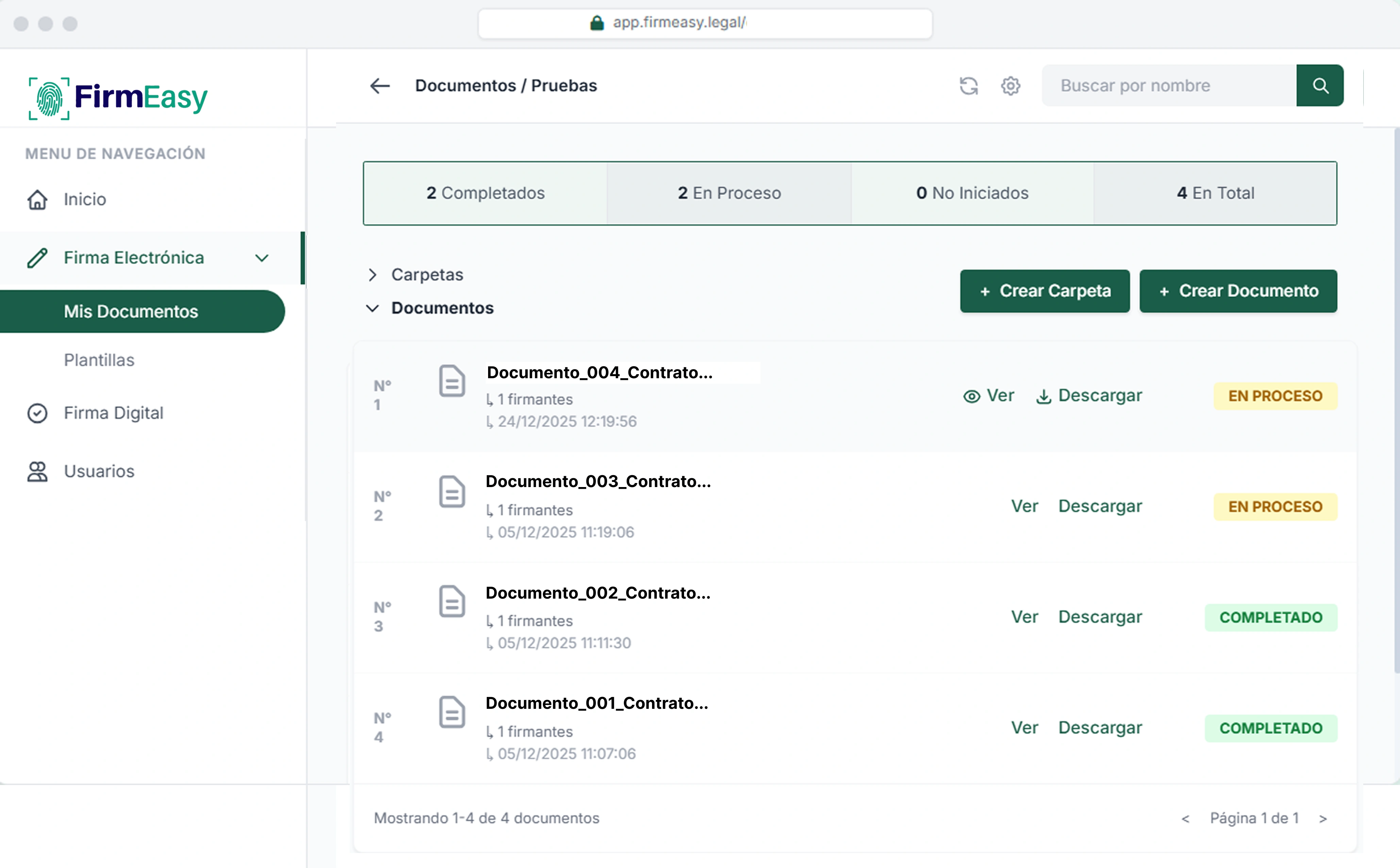Go to Usuarios in the sidebar
Viewport: 1400px width, 868px height.
(99, 471)
